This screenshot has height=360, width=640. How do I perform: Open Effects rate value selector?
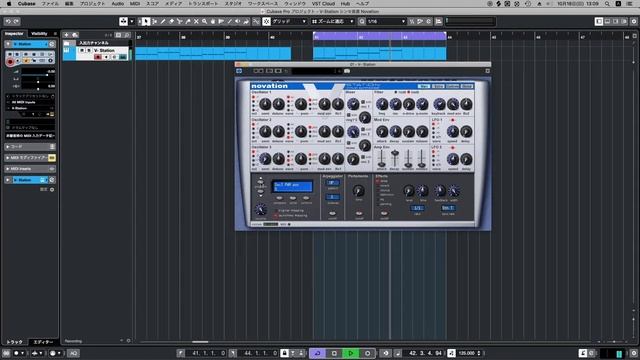(417, 208)
